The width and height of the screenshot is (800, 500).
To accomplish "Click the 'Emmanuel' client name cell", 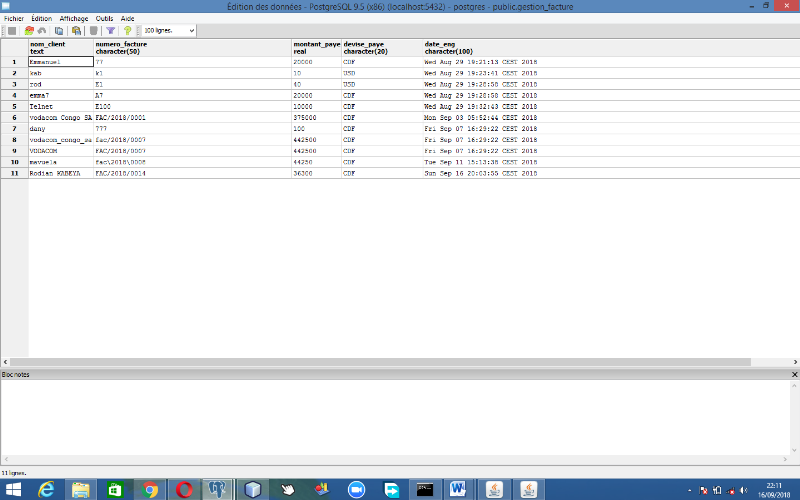I will pyautogui.click(x=61, y=62).
